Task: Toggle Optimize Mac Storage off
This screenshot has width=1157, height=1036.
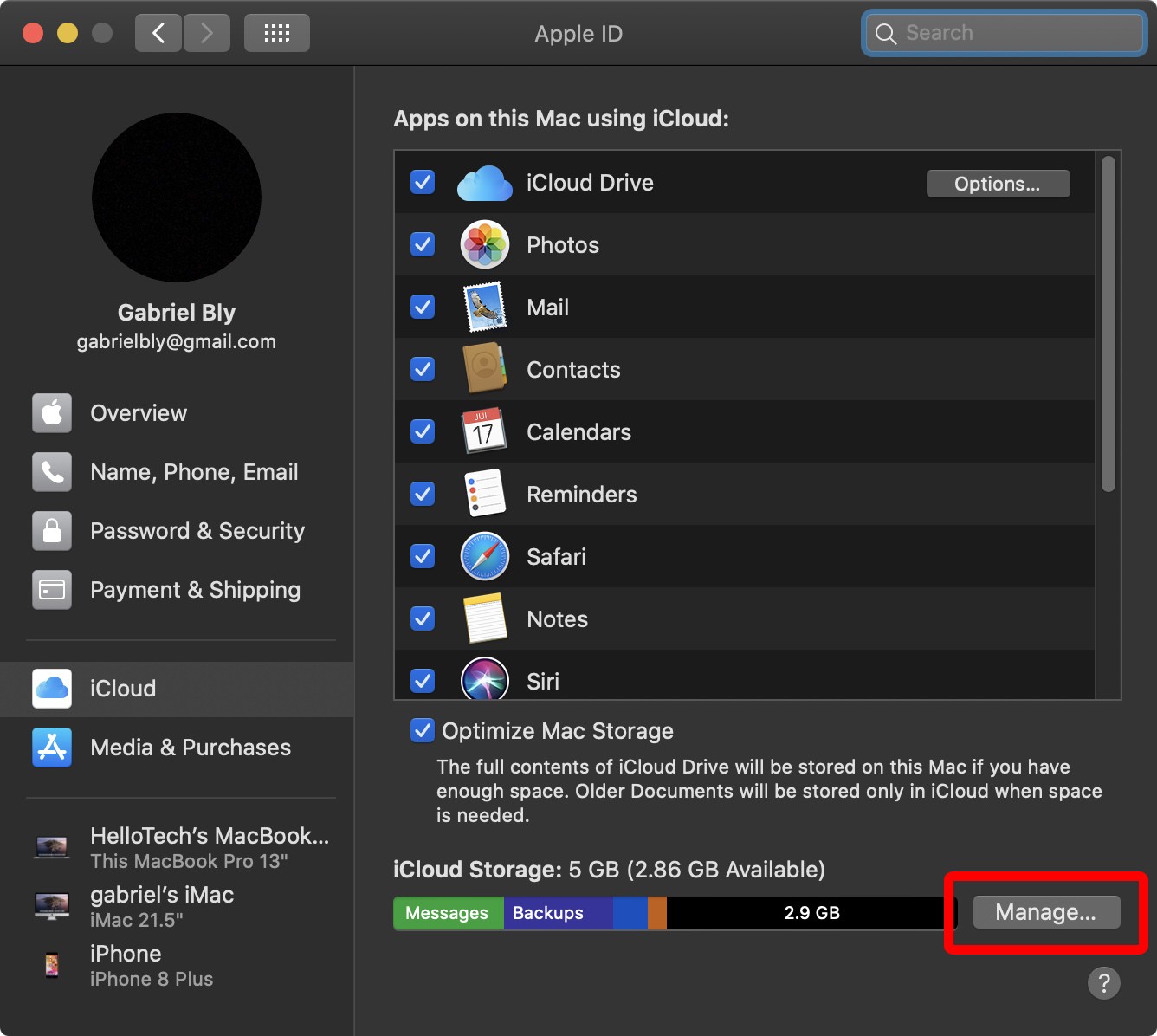Action: (x=422, y=730)
